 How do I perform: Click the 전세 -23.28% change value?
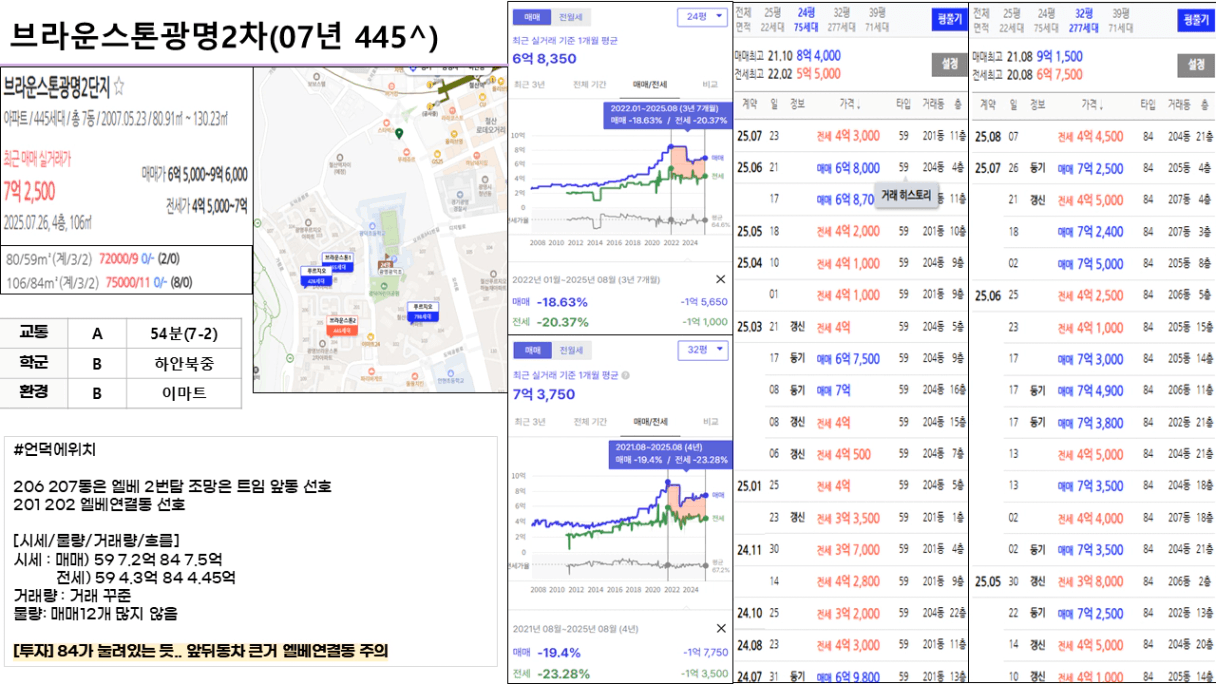point(563,673)
